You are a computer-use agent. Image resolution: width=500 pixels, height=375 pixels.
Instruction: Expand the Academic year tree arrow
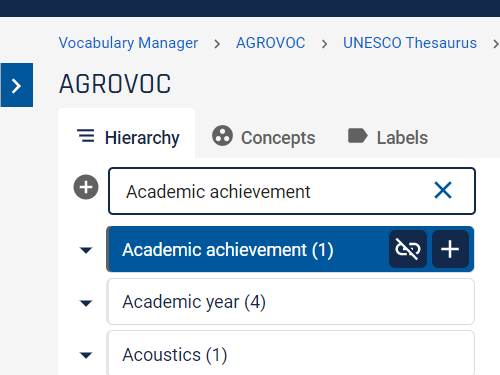(86, 303)
